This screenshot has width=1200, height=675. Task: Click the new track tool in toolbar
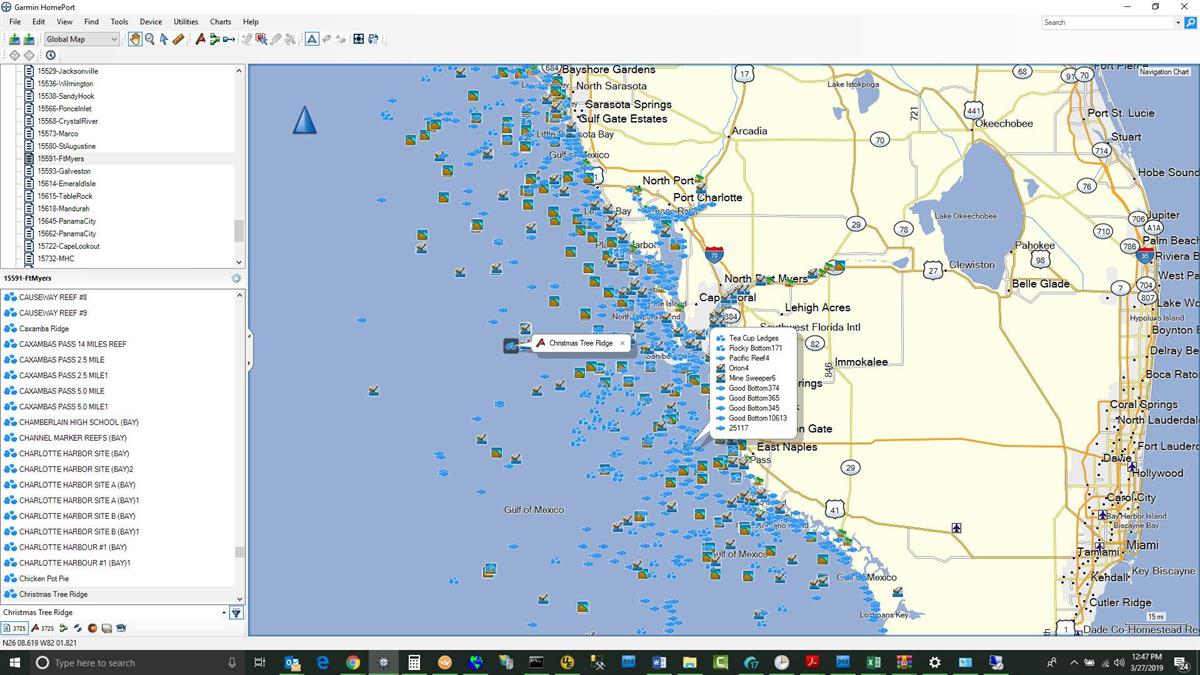pos(229,39)
